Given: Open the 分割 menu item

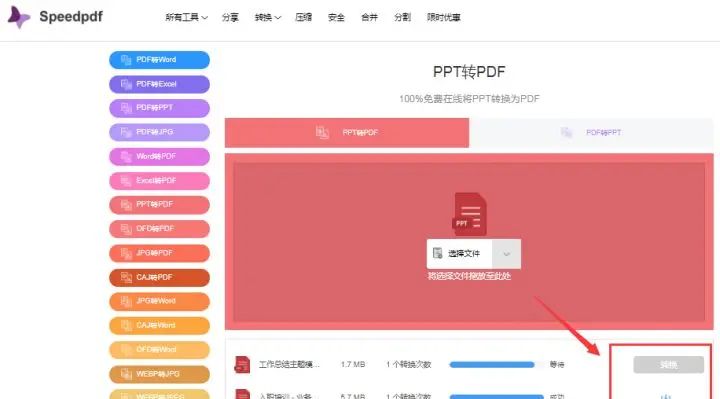Looking at the screenshot, I should 402,17.
